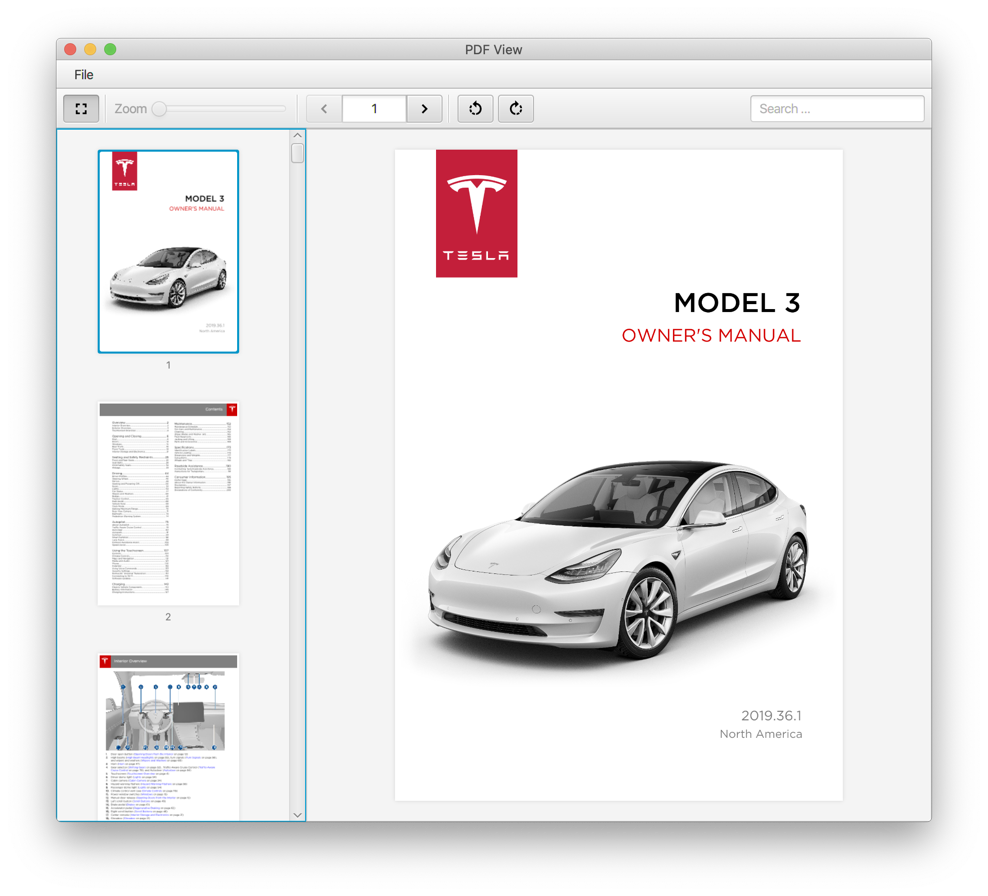Click the page 2 label under its thumbnail

pyautogui.click(x=168, y=617)
